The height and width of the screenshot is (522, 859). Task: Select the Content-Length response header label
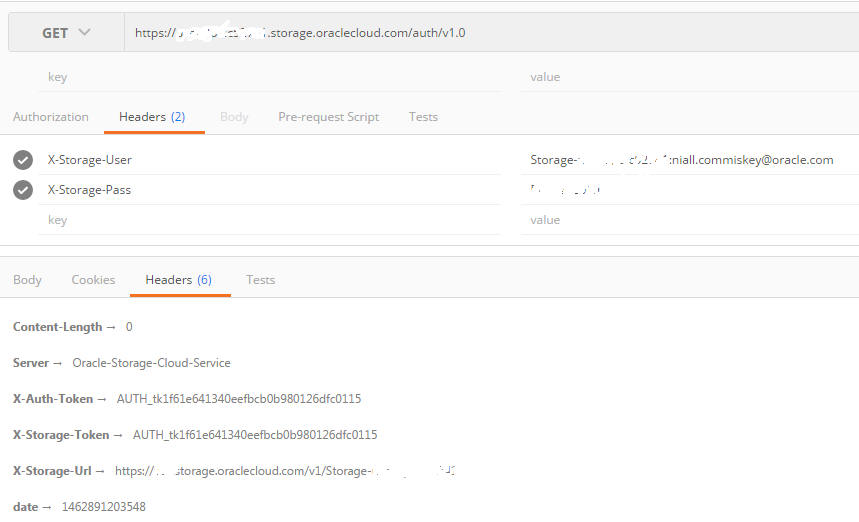(x=58, y=327)
